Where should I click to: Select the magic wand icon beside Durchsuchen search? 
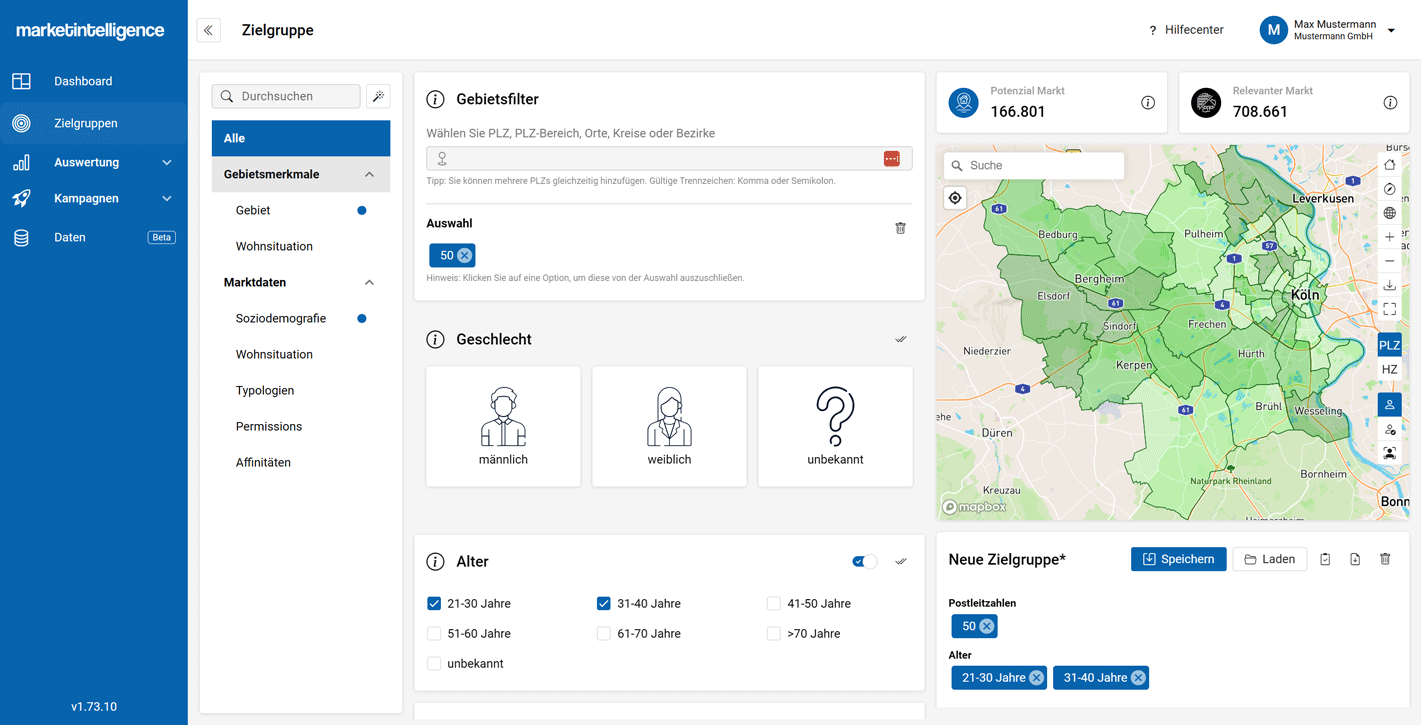click(378, 96)
